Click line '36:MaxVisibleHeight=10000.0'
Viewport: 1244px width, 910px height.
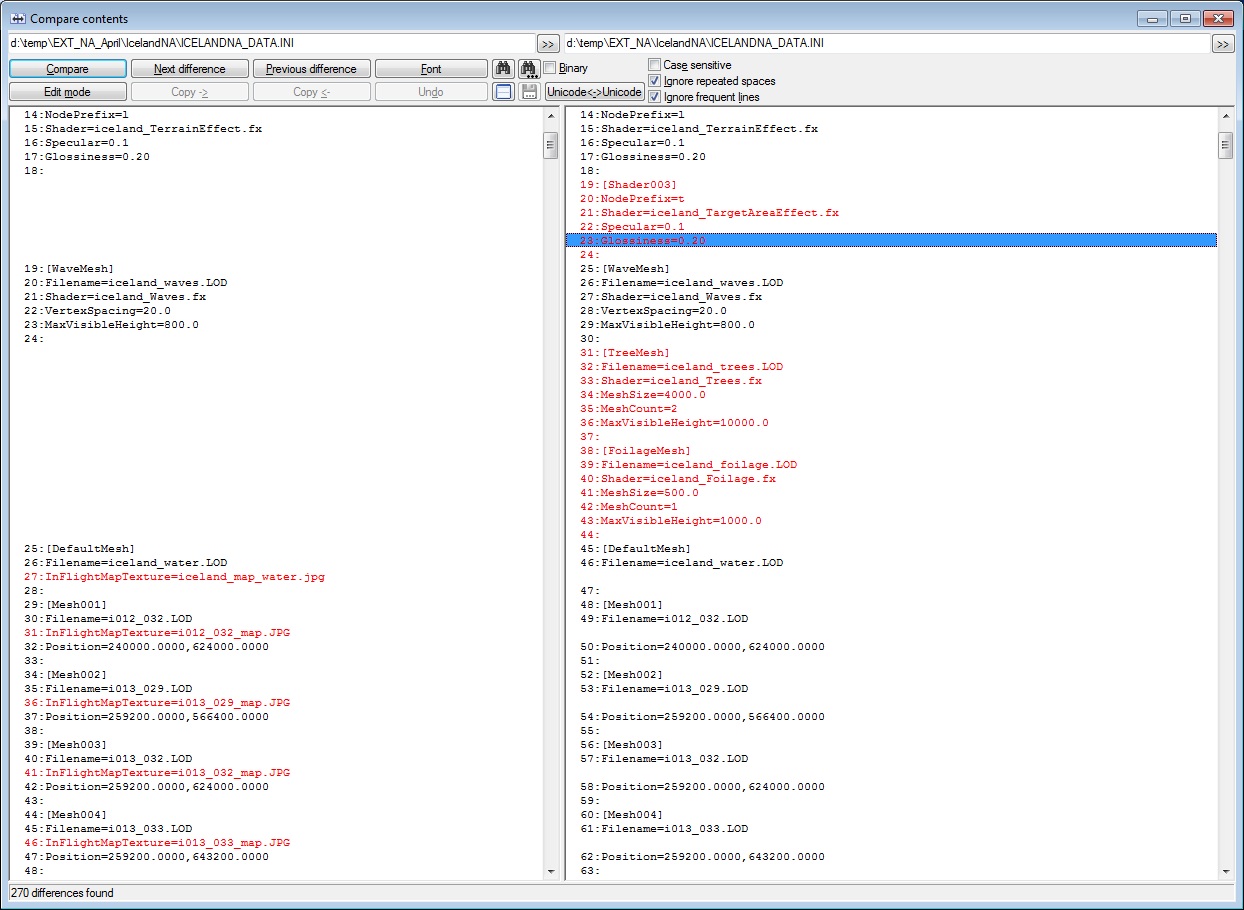pyautogui.click(x=674, y=423)
